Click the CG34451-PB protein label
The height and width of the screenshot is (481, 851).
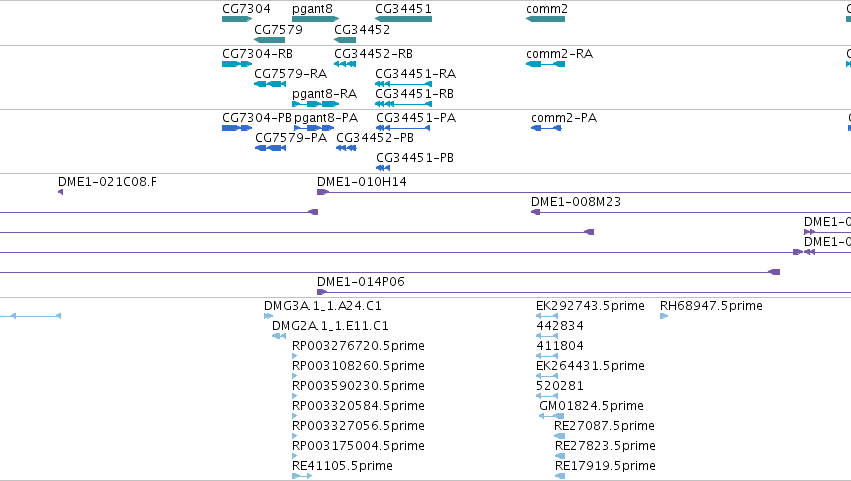[x=415, y=158]
